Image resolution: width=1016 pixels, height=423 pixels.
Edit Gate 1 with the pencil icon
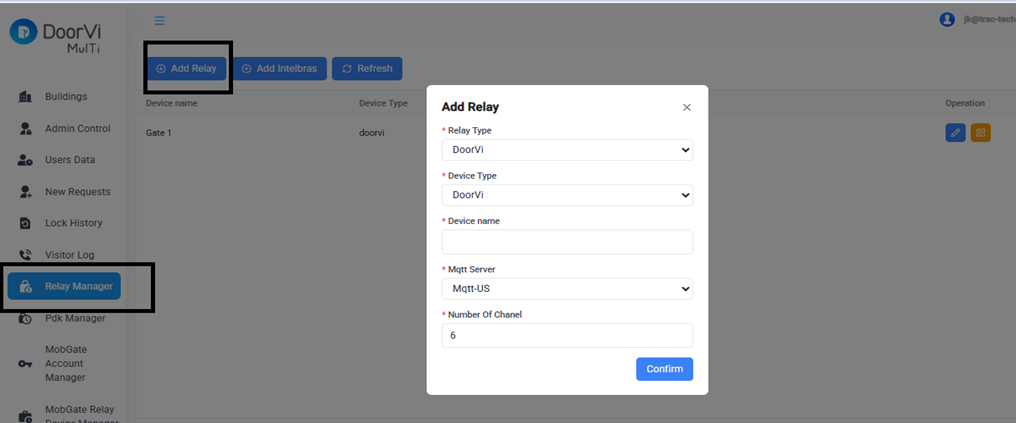coord(955,133)
